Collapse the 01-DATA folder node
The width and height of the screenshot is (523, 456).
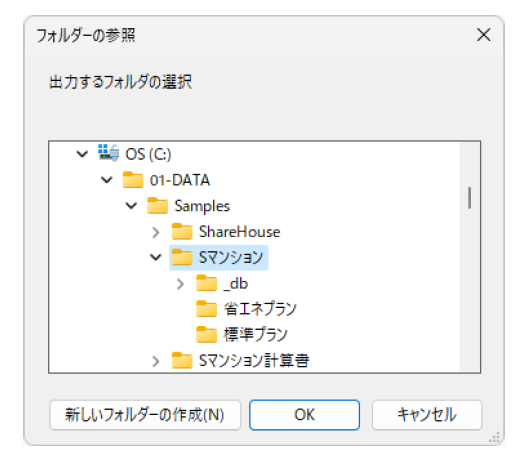pos(107,180)
